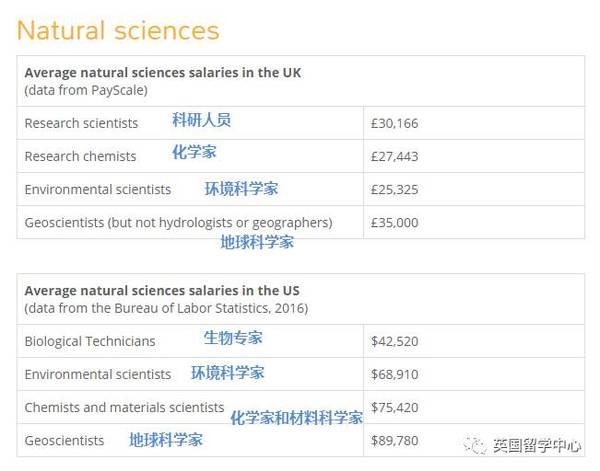Click the Geoscientists (but not hydrologists) label
The width and height of the screenshot is (600, 471).
178,223
